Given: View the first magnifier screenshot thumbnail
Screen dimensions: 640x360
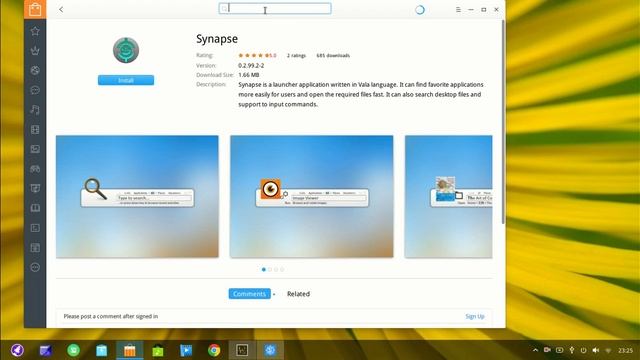Looking at the screenshot, I should pyautogui.click(x=137, y=196).
